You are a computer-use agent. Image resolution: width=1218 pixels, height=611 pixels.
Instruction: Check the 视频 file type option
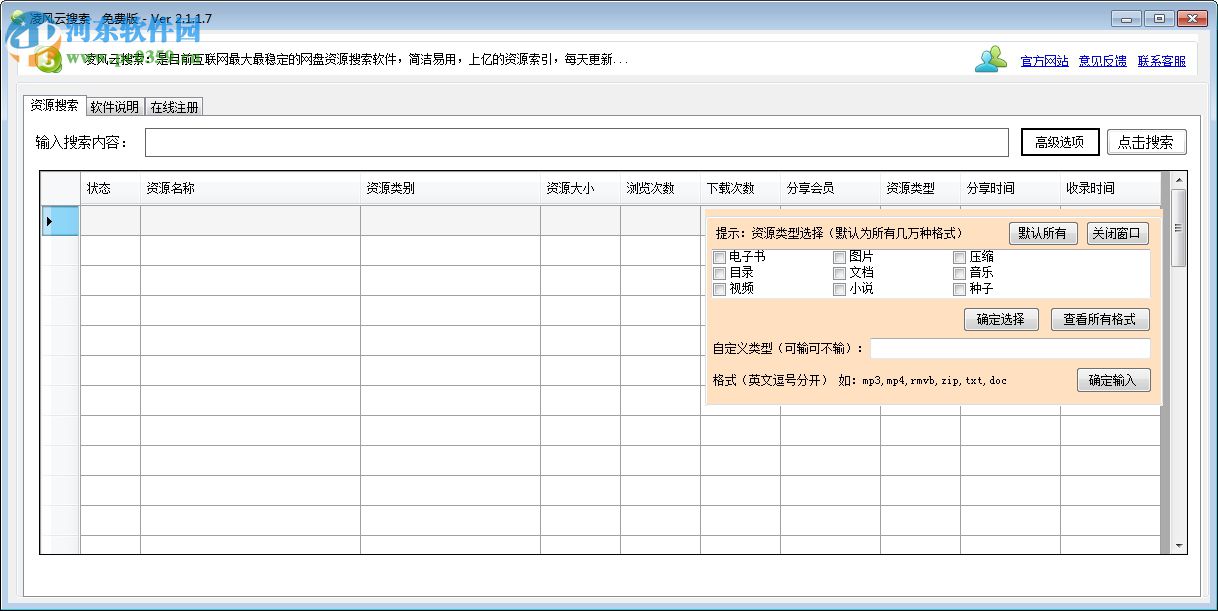point(719,289)
